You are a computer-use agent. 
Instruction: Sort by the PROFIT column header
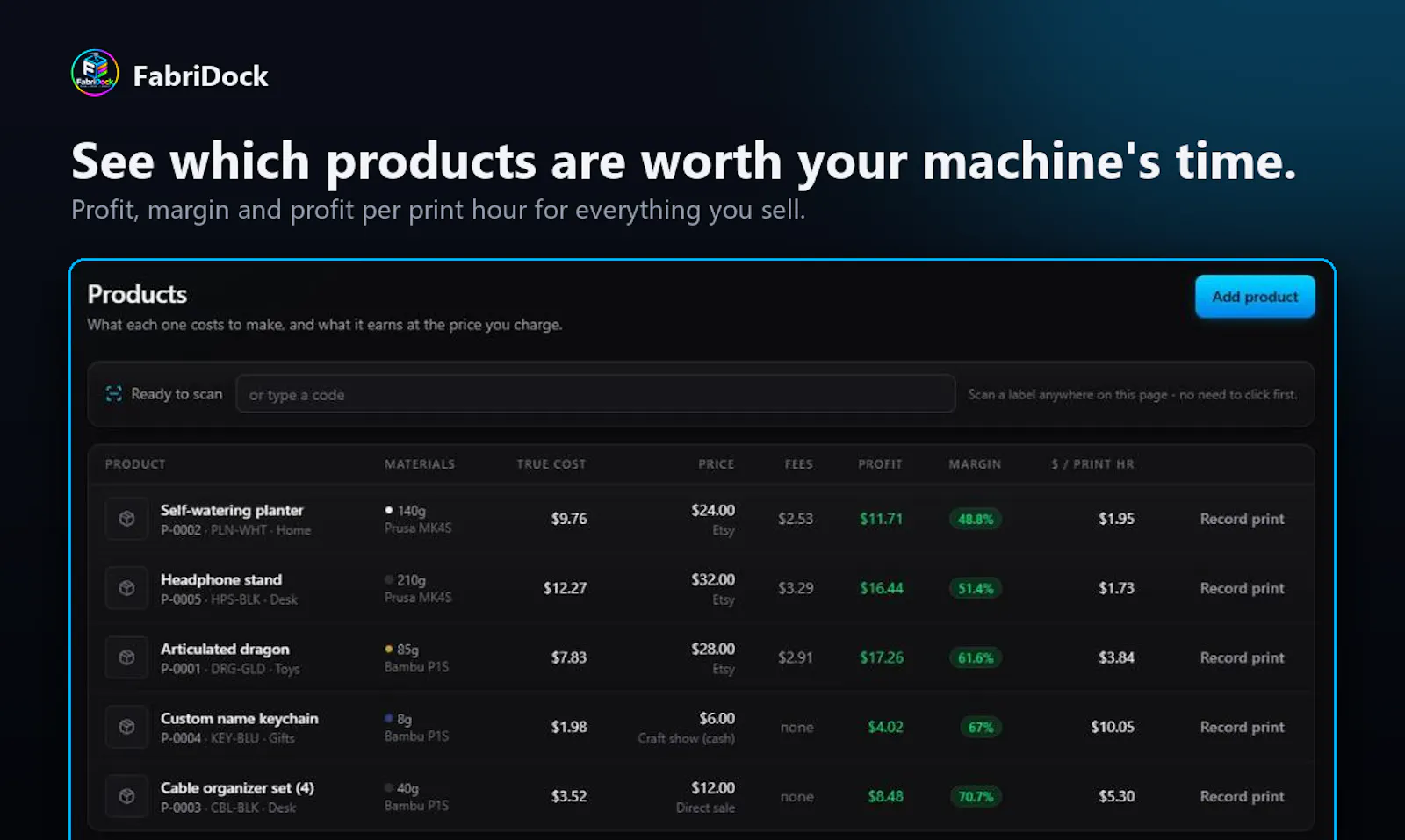tap(880, 464)
